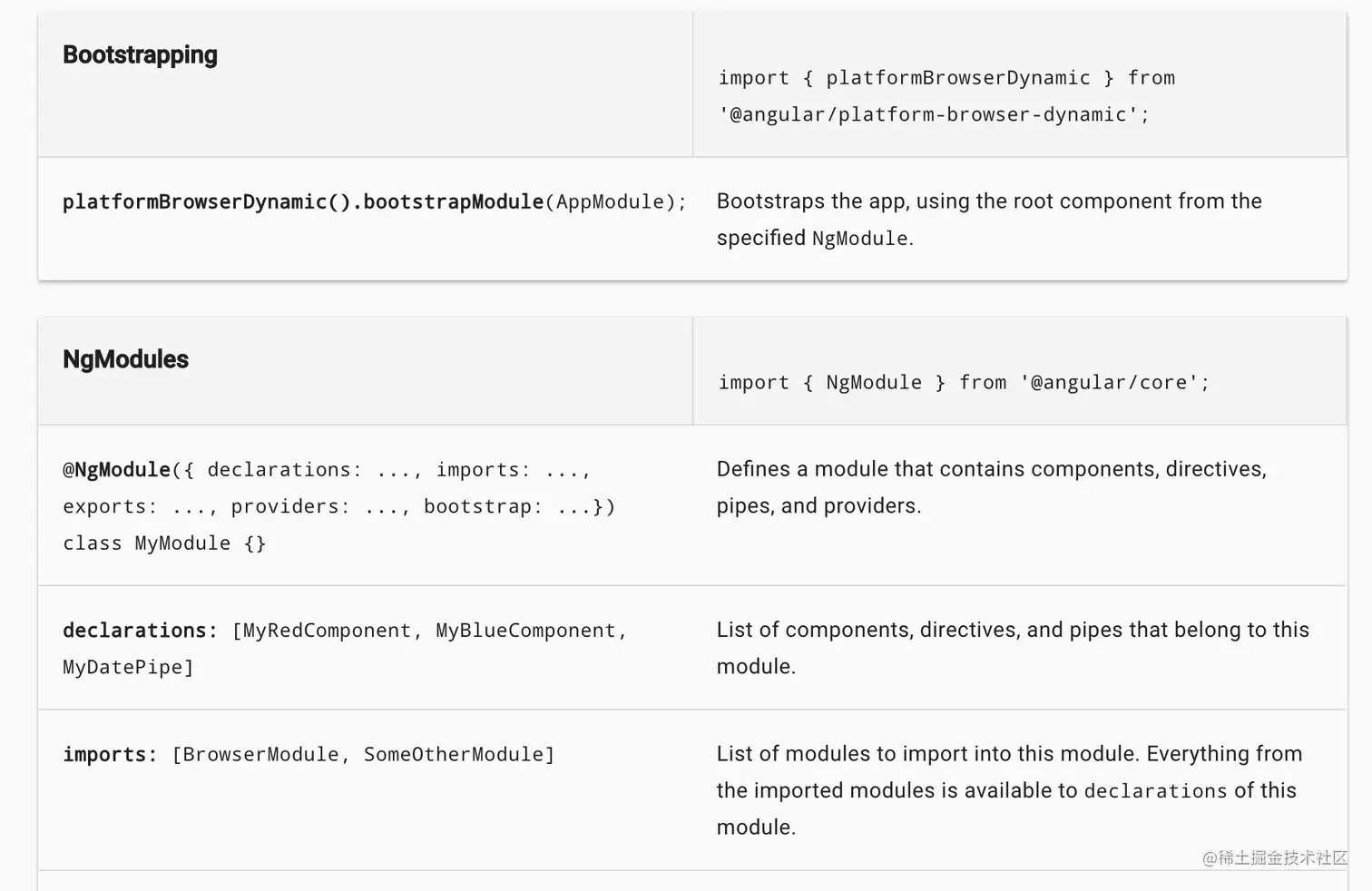The height and width of the screenshot is (891, 1372).
Task: Click MyDatePipe in the declarations list
Action: (123, 668)
